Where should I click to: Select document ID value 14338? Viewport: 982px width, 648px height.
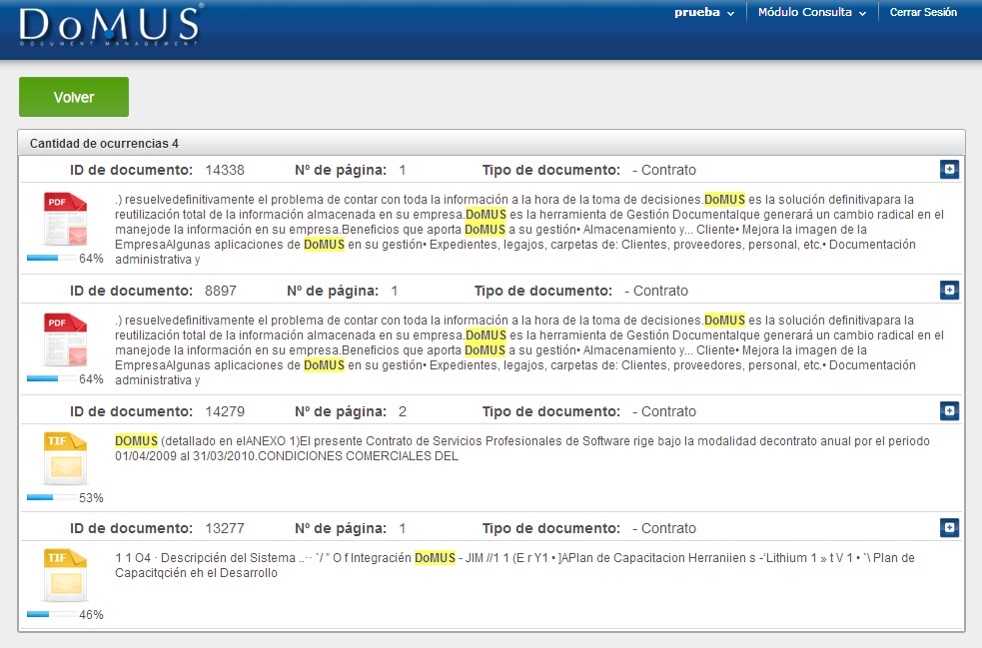coord(225,170)
